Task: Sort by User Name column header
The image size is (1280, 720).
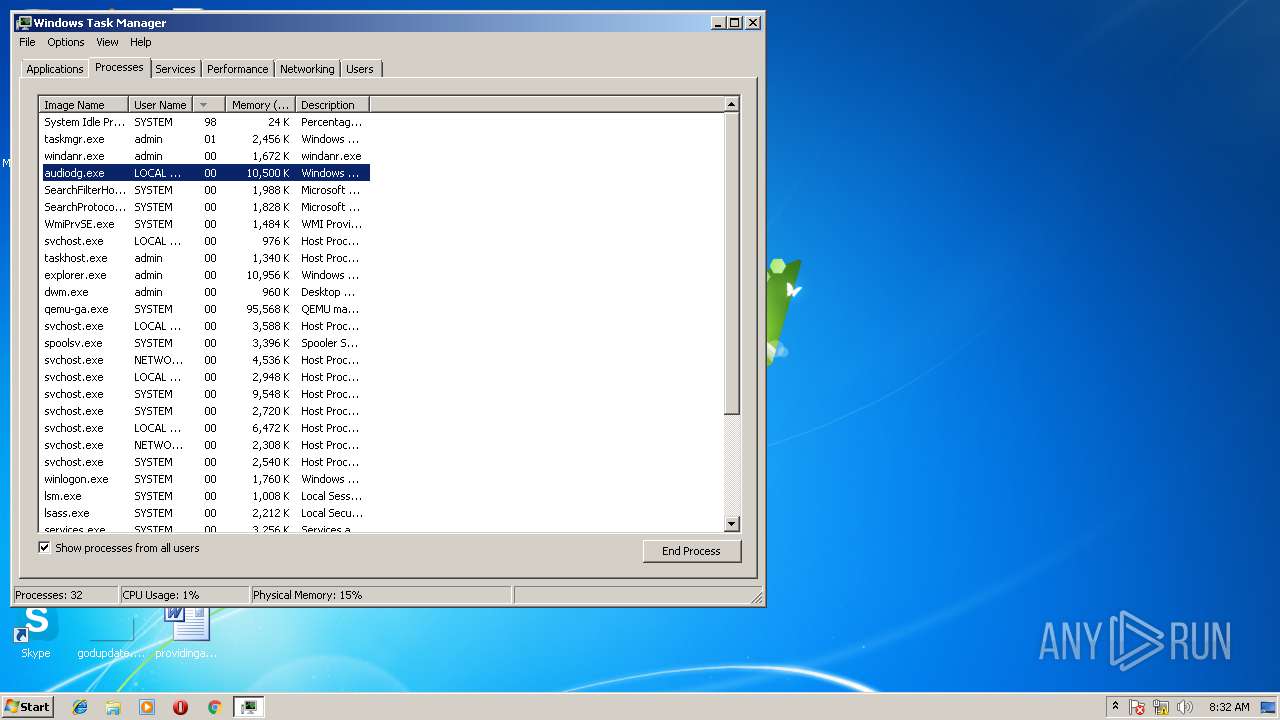Action: [160, 104]
